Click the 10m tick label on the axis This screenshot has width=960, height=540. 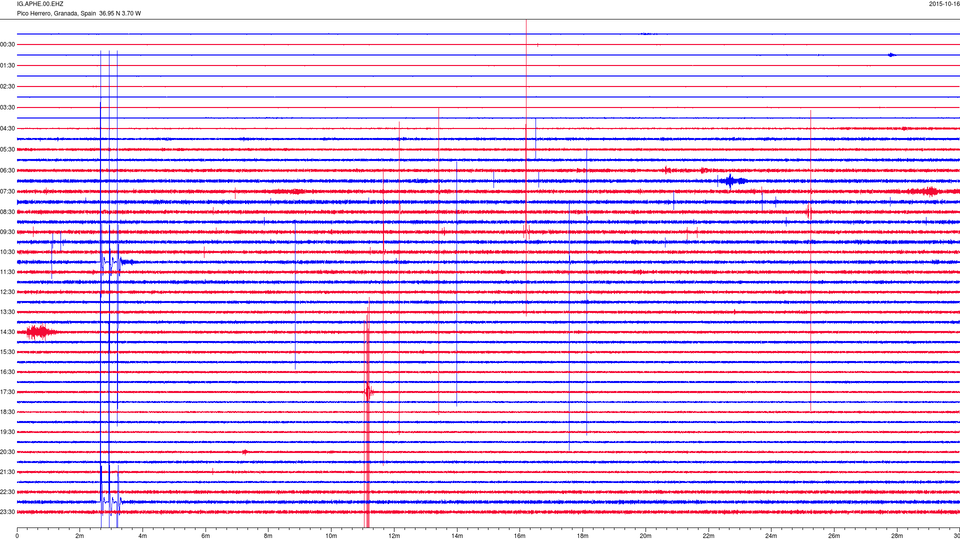tap(331, 536)
